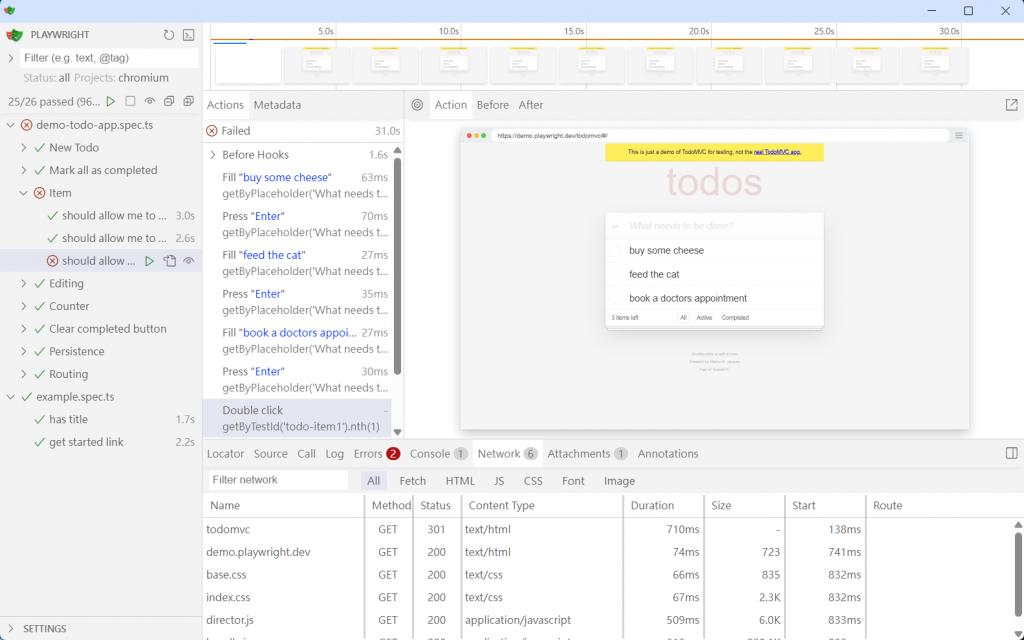
Task: Click the Filter network input
Action: point(278,480)
